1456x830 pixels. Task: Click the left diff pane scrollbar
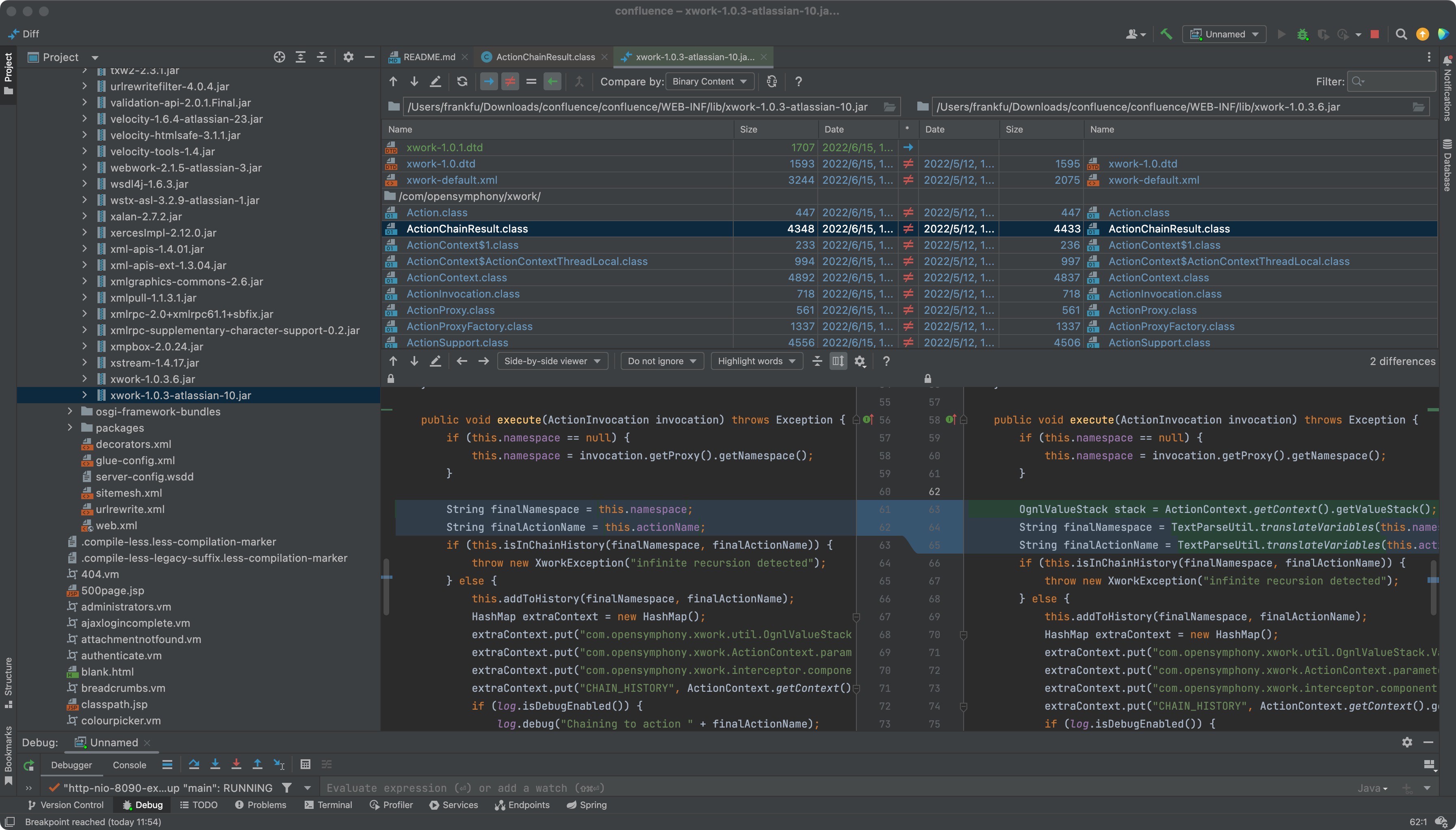386,587
